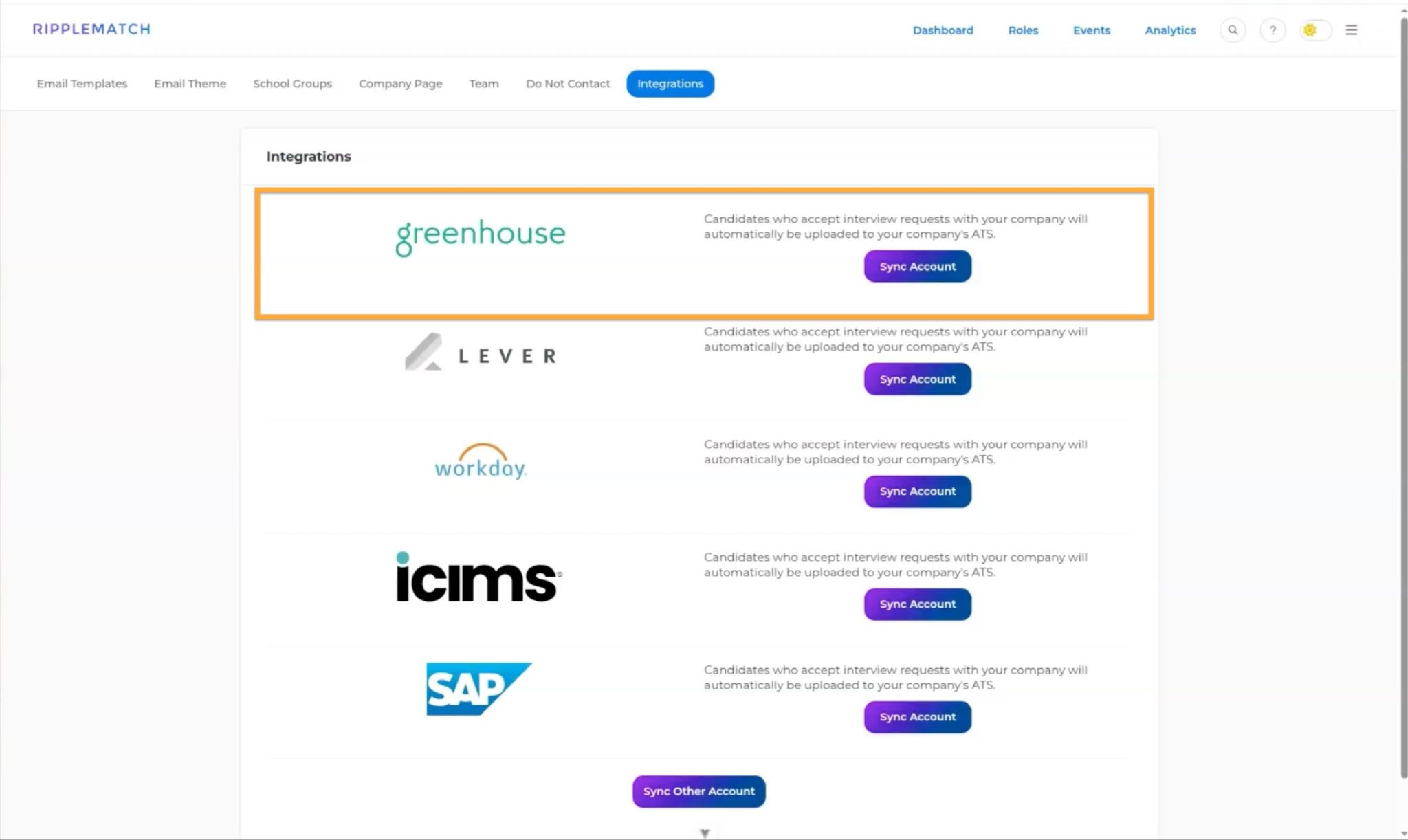Switch to School Groups tab
This screenshot has height=840, width=1408.
tap(292, 84)
